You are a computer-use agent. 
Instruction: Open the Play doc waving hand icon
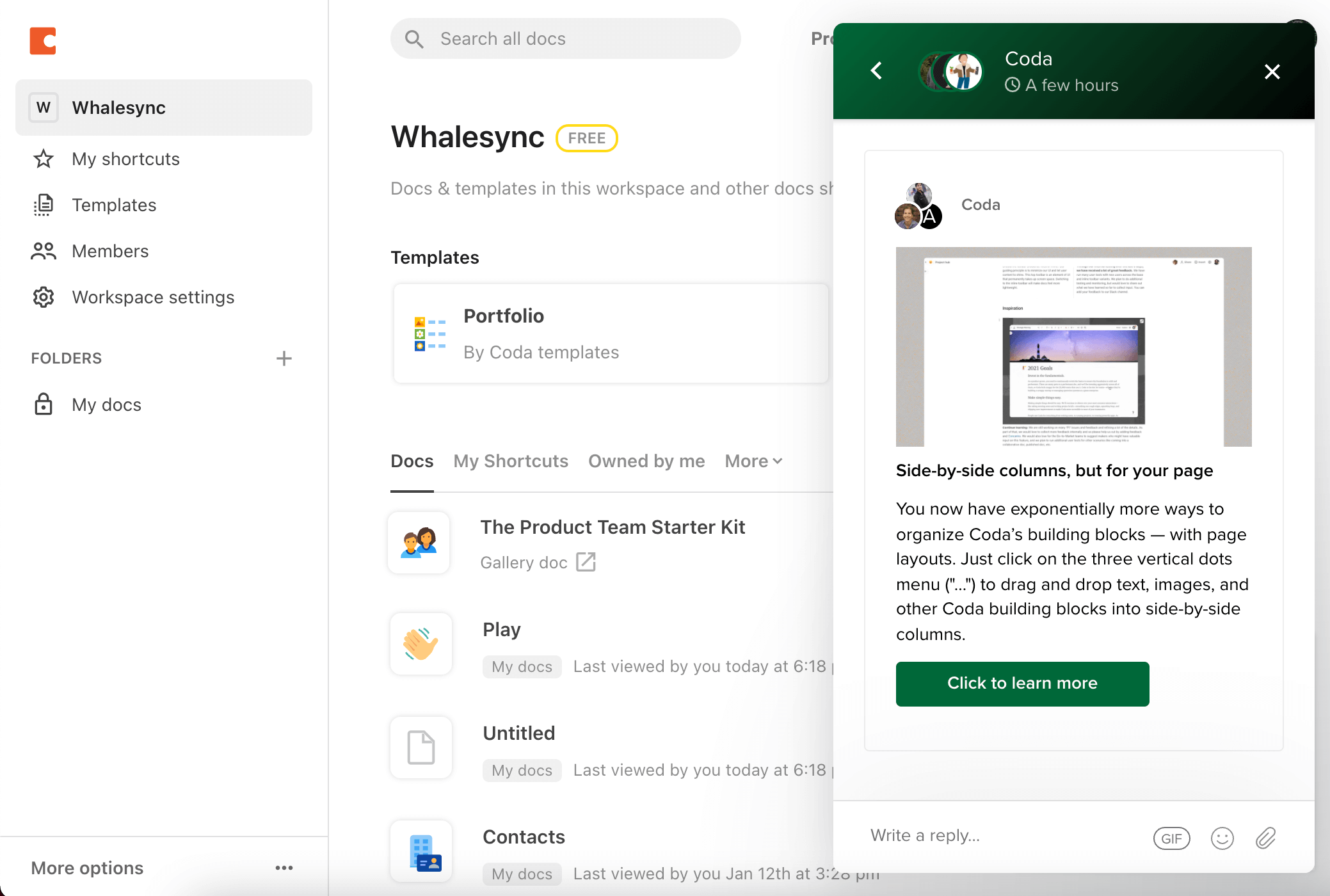point(421,644)
